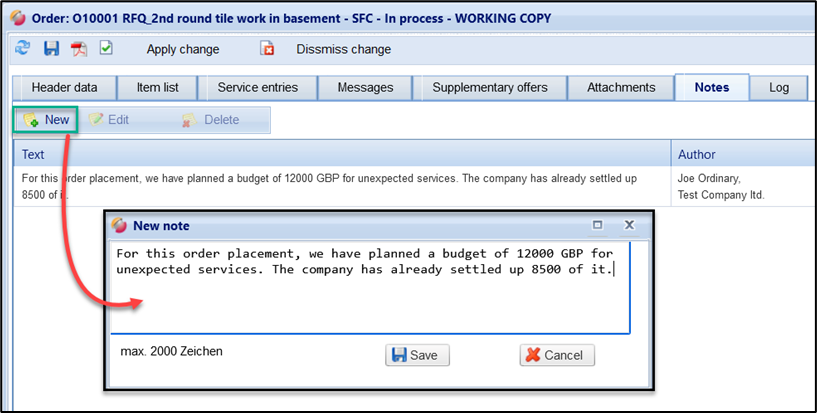Click the refresh icon in toolbar
Screen dimensions: 817x413
(23, 49)
